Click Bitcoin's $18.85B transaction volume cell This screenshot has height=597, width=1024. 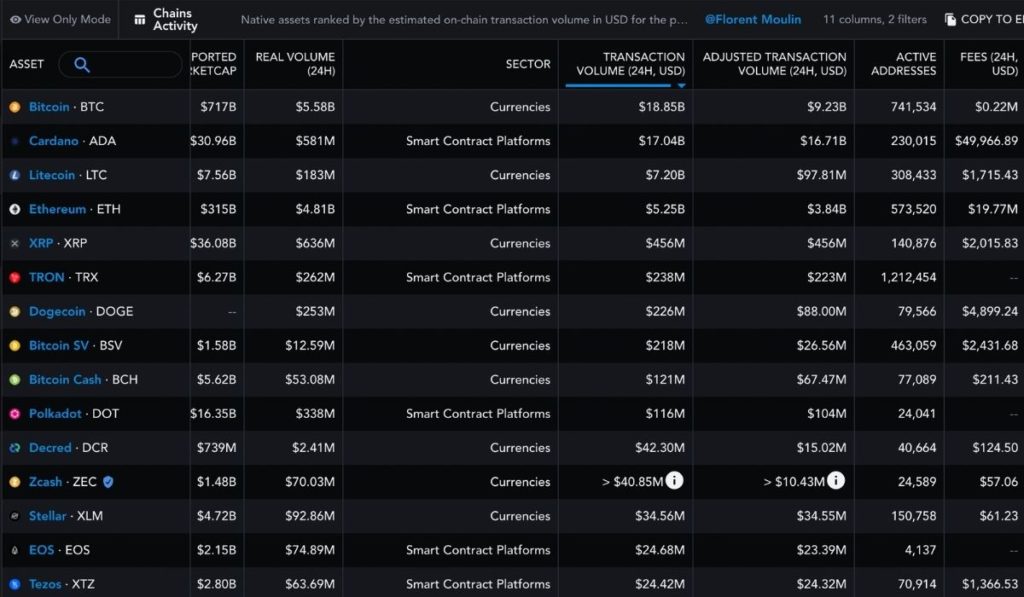[x=662, y=106]
